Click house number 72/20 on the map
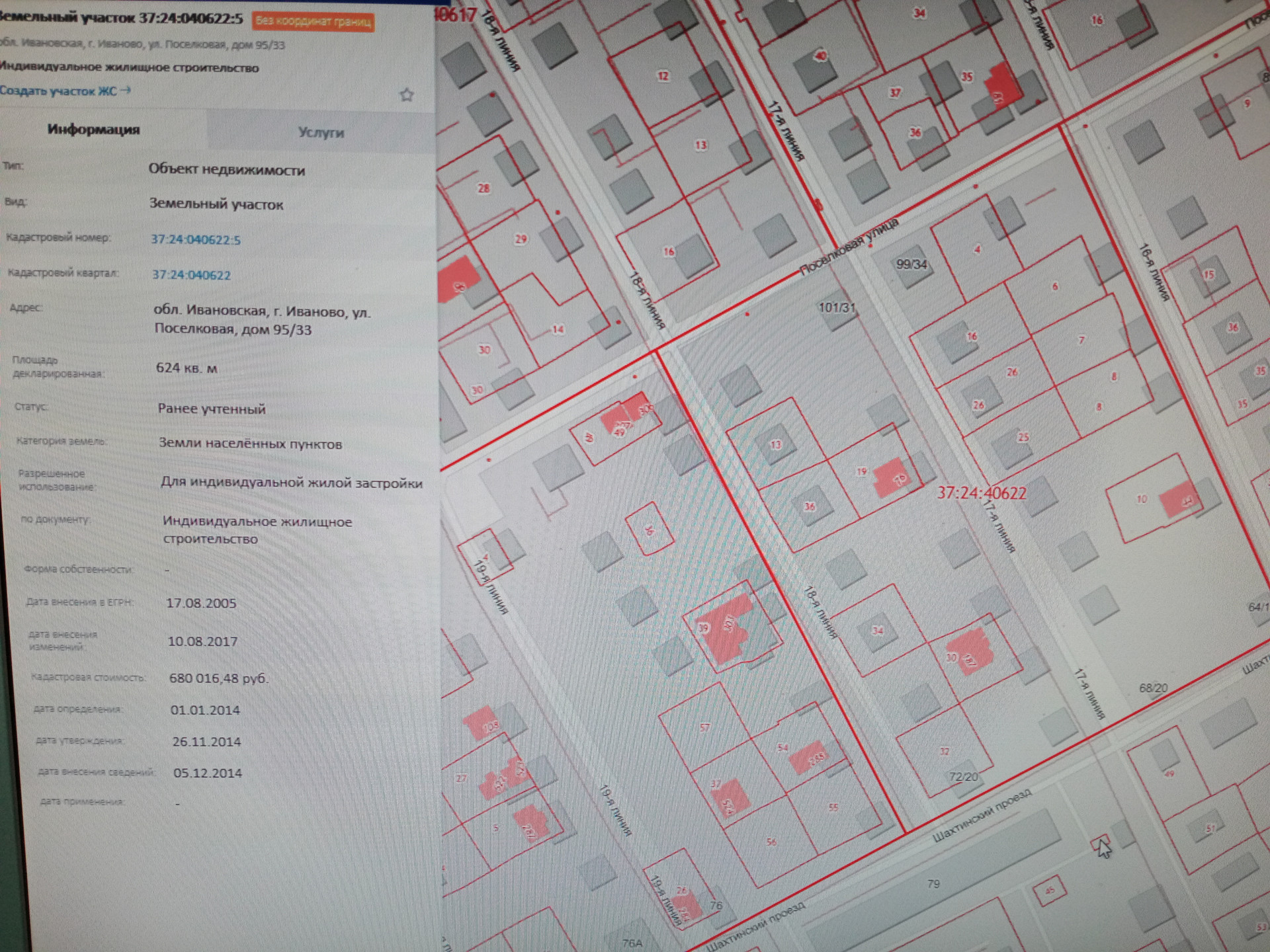Viewport: 1270px width, 952px height. [x=963, y=777]
